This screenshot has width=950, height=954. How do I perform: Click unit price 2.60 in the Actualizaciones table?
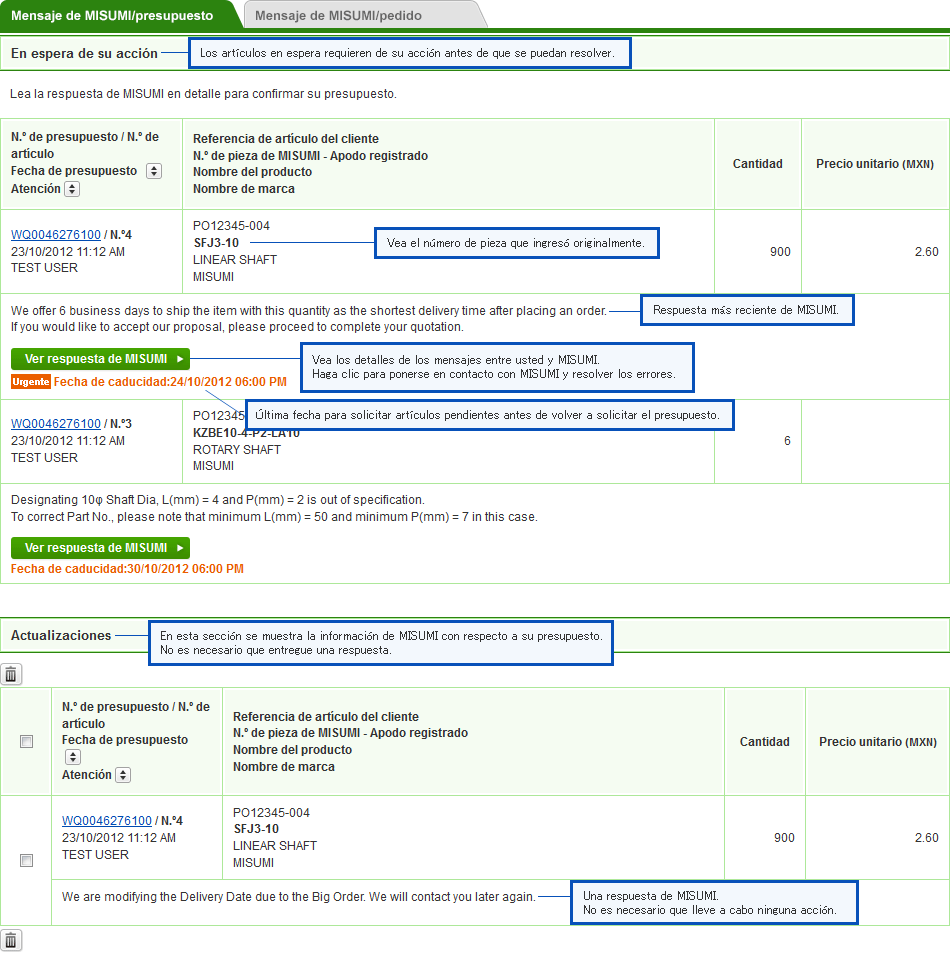point(926,838)
